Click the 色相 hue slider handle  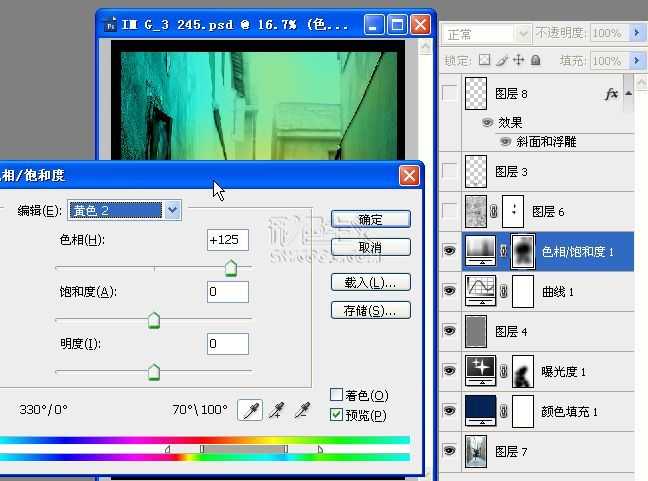[231, 268]
